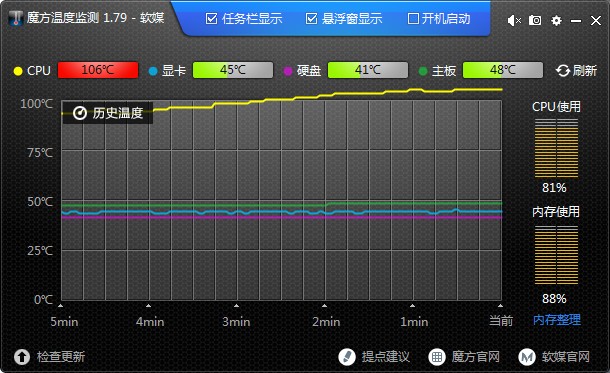Image resolution: width=610 pixels, height=373 pixels.
Task: Click the magenta 硬盘 legend dot
Action: point(288,71)
